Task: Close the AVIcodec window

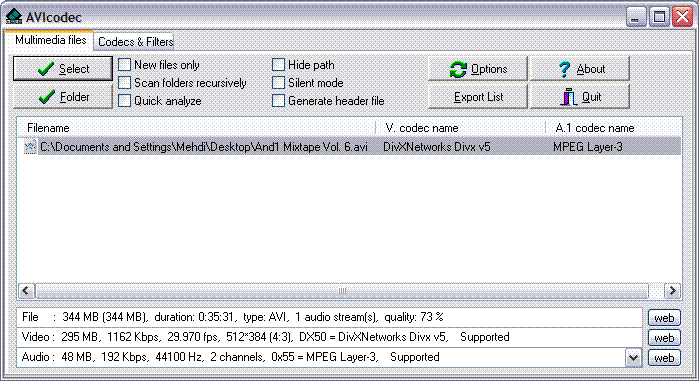Action: tap(683, 17)
